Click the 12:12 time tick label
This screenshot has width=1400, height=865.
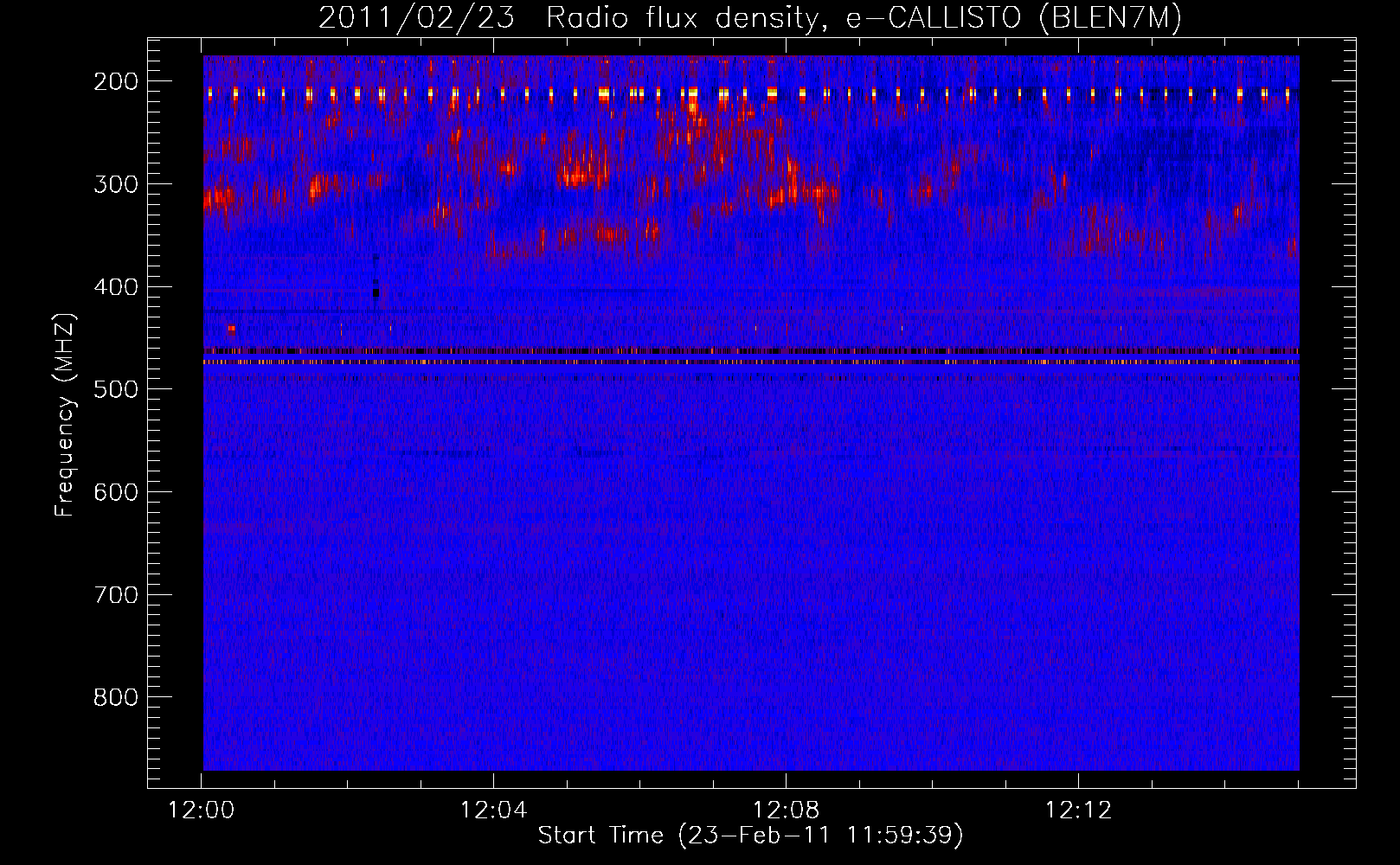[x=1078, y=811]
